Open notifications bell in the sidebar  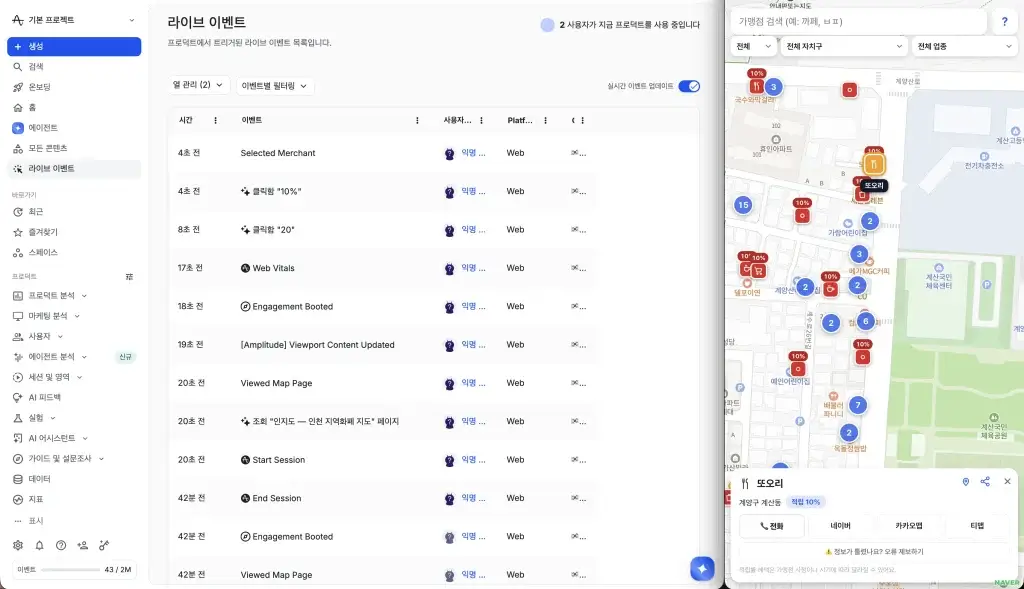pyautogui.click(x=39, y=545)
